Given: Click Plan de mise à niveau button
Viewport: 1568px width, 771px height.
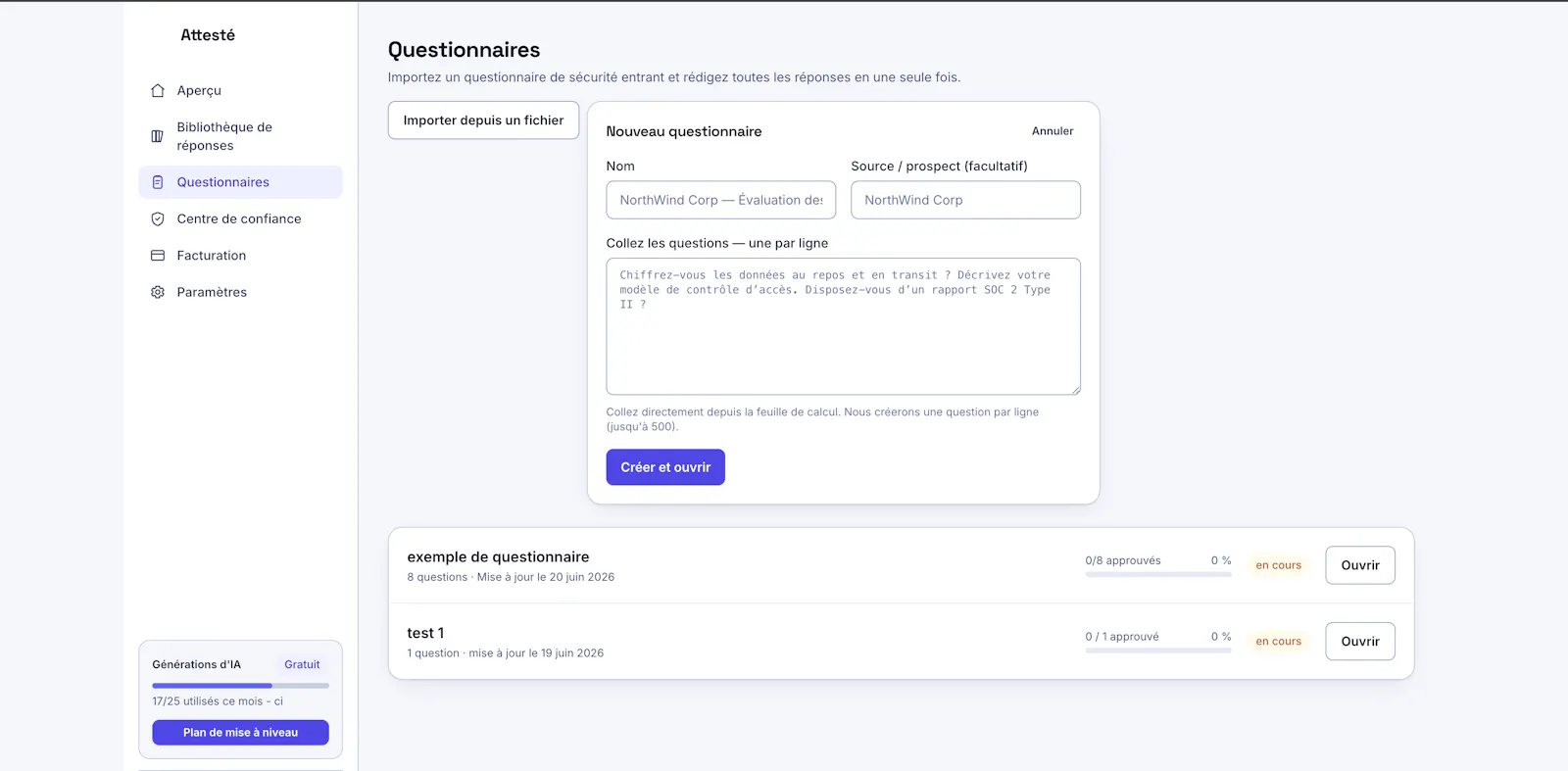Looking at the screenshot, I should pyautogui.click(x=240, y=733).
